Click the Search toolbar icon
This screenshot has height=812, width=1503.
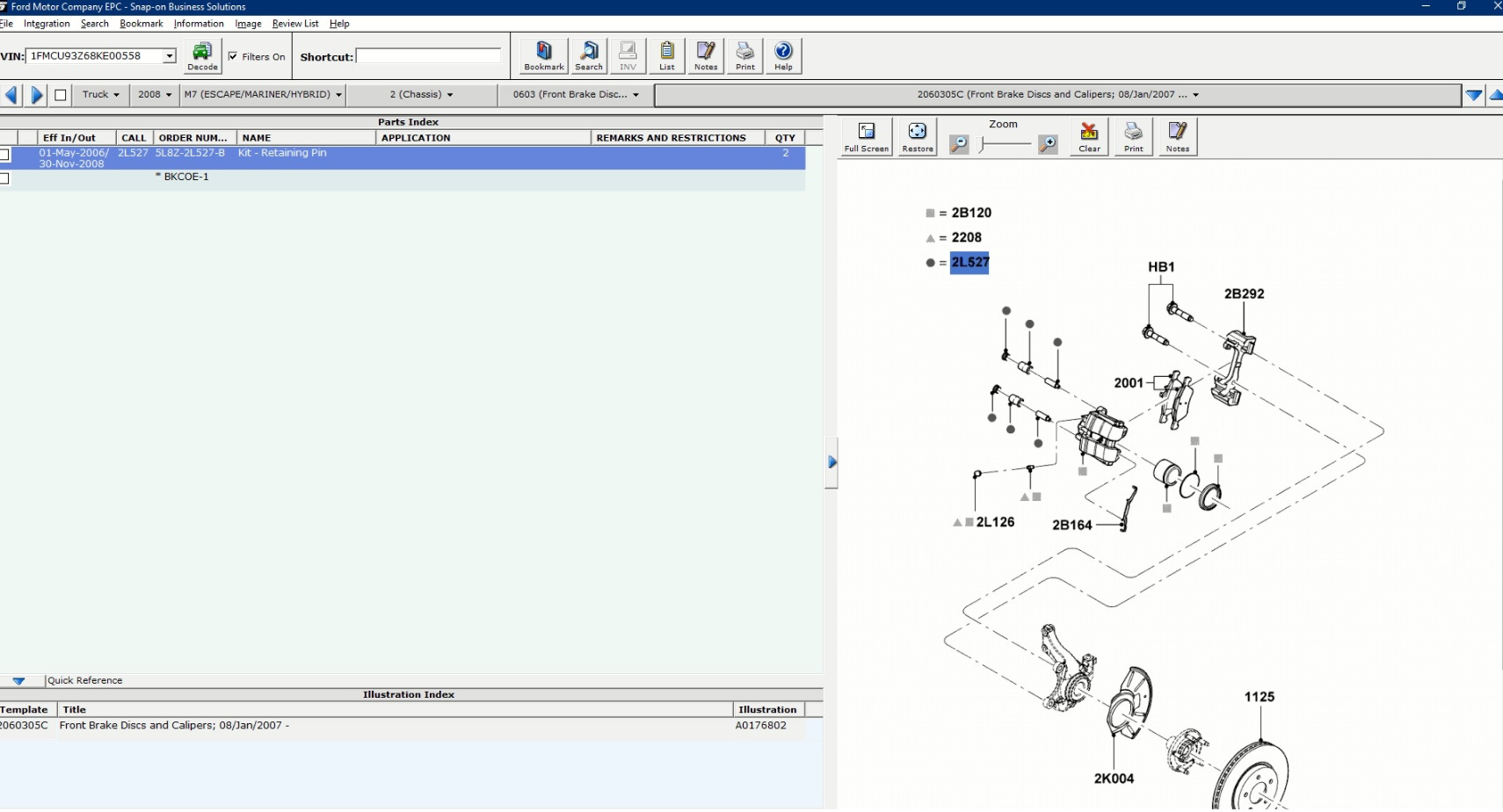pos(589,55)
